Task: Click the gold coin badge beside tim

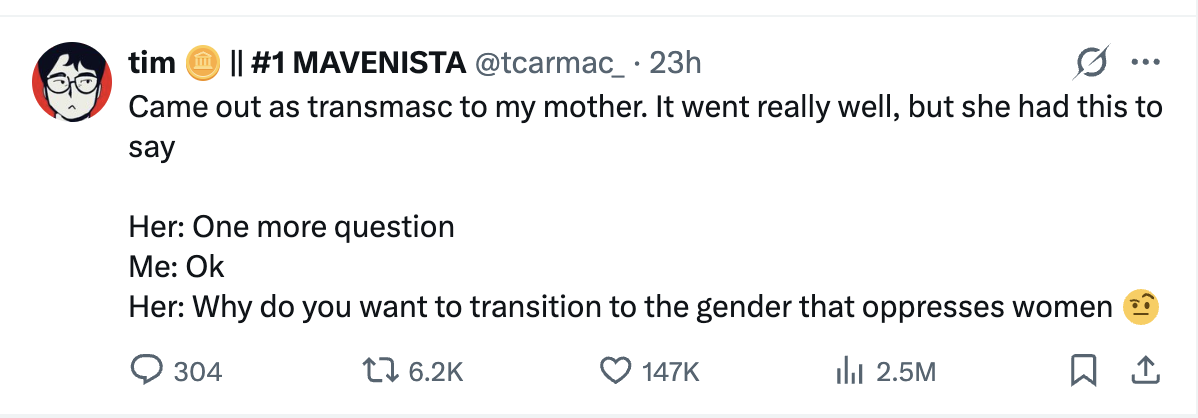Action: coord(203,64)
